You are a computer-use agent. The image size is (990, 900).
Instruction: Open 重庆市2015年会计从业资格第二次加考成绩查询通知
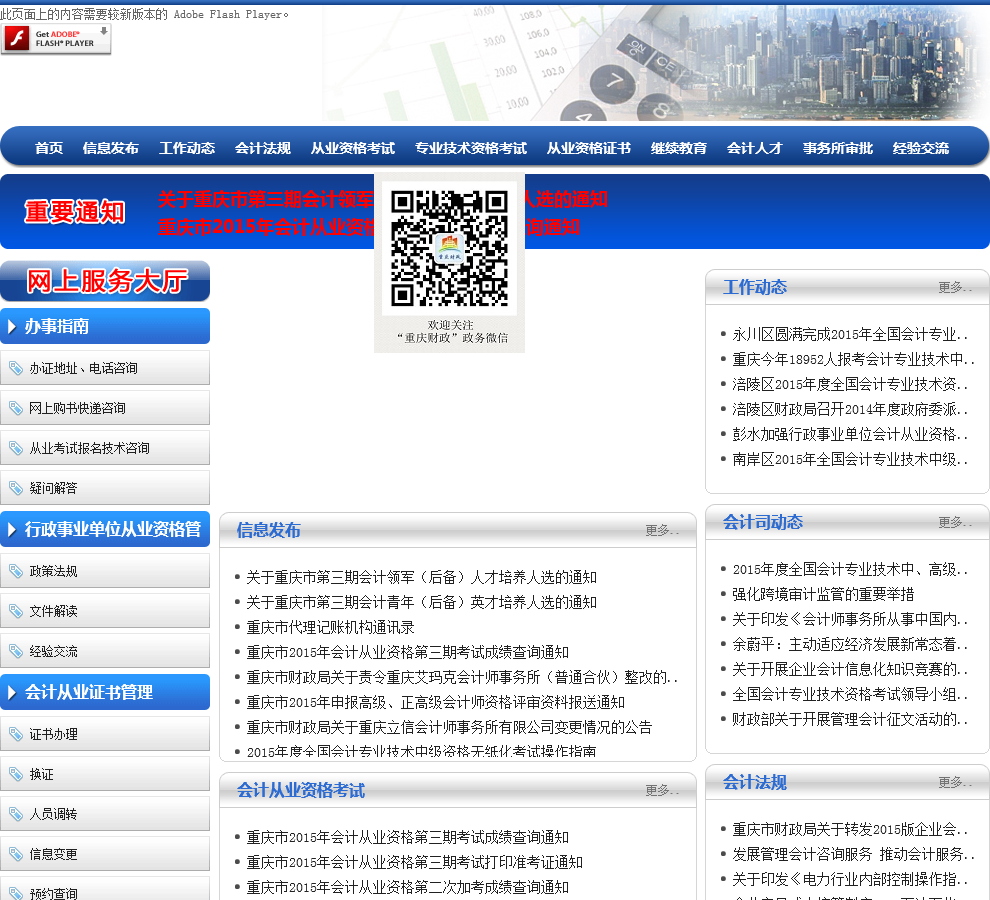(407, 887)
